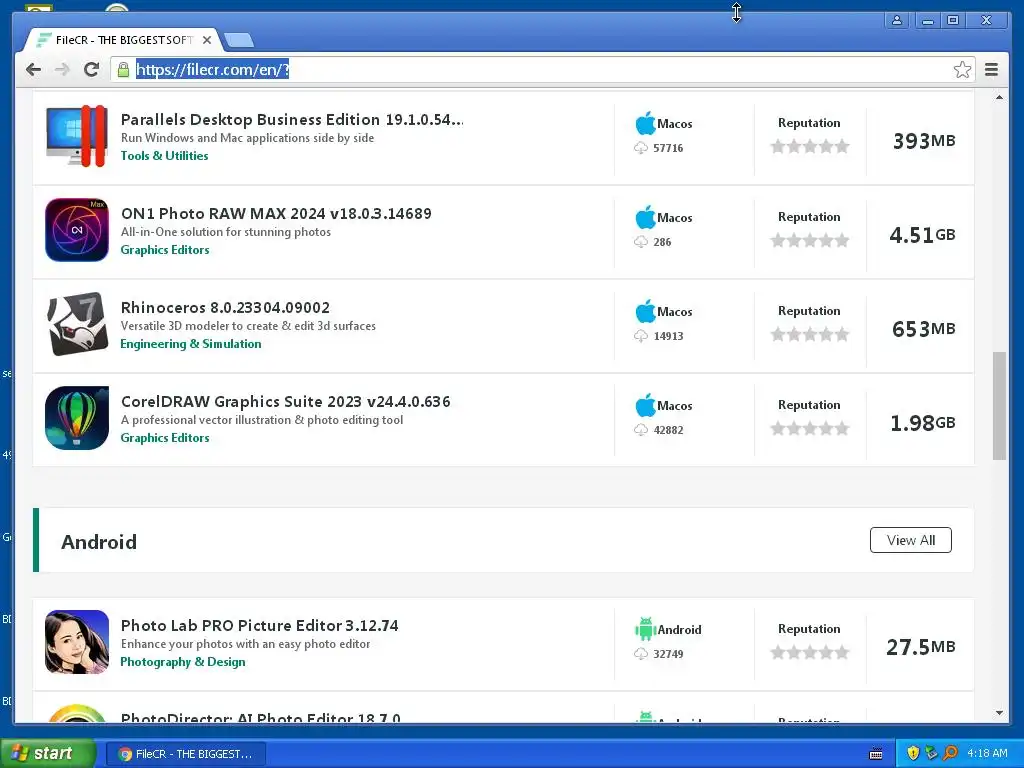The width and height of the screenshot is (1024, 768).
Task: Select the FileCR browser tab
Action: [124, 40]
